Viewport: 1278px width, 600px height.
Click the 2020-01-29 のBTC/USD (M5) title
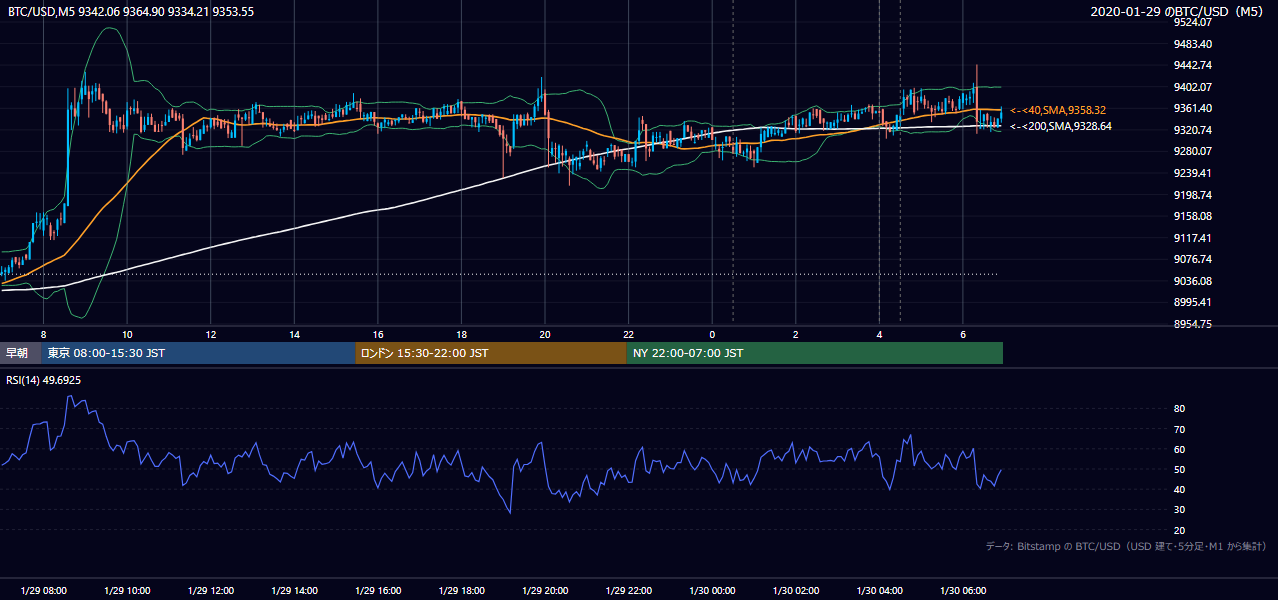click(x=1179, y=11)
